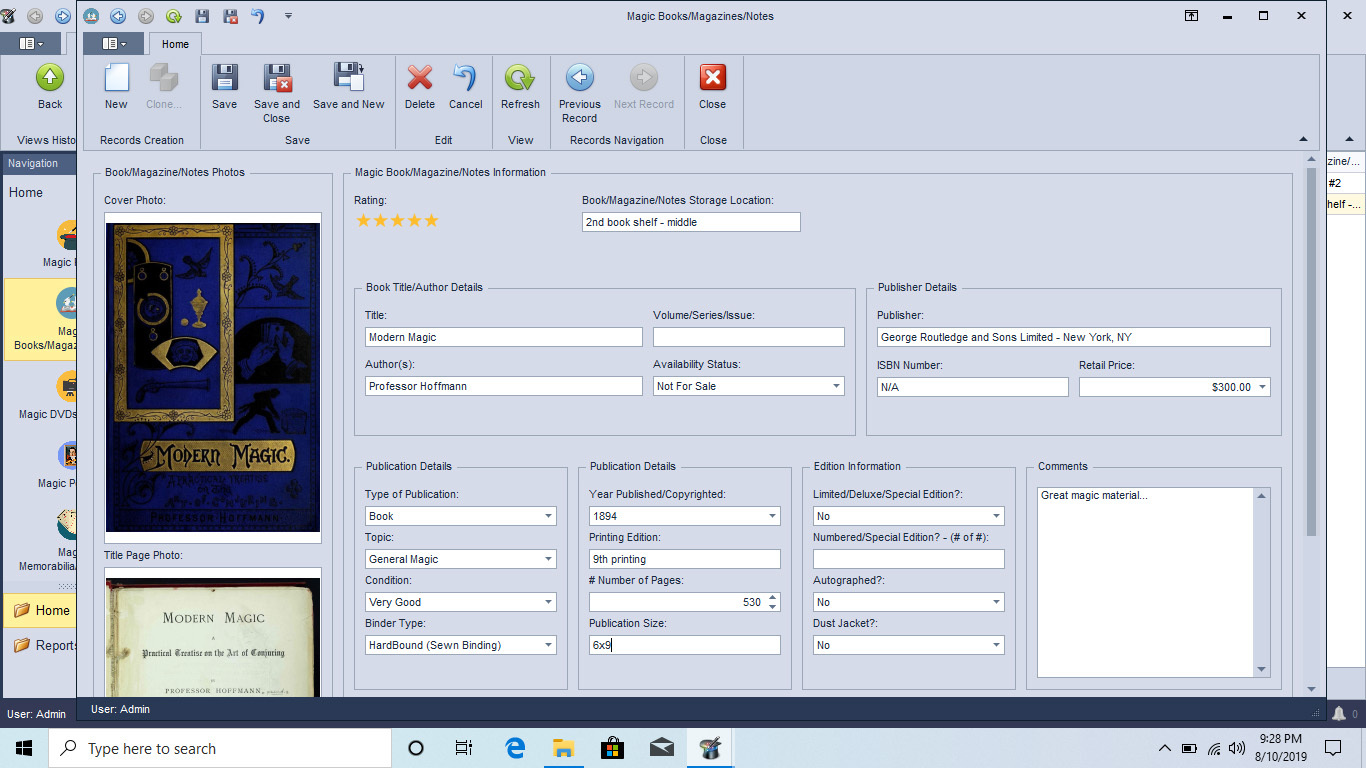
Task: Click the Publisher input field
Action: click(x=1073, y=337)
